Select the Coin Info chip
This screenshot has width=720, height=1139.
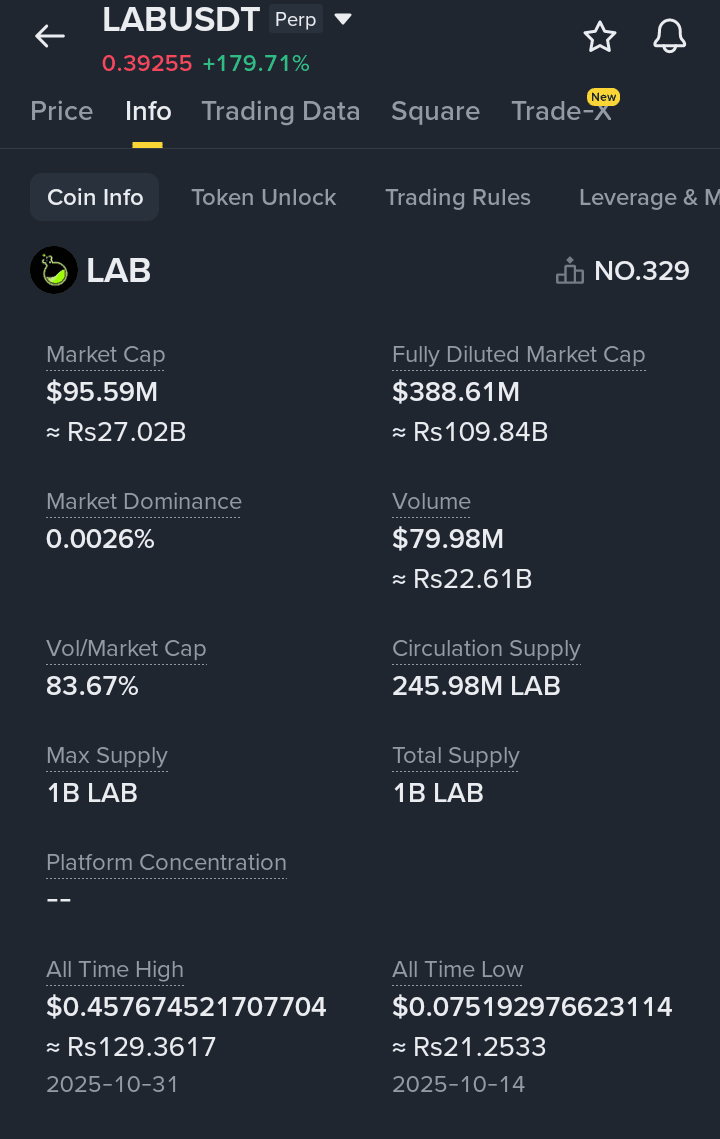tap(96, 197)
